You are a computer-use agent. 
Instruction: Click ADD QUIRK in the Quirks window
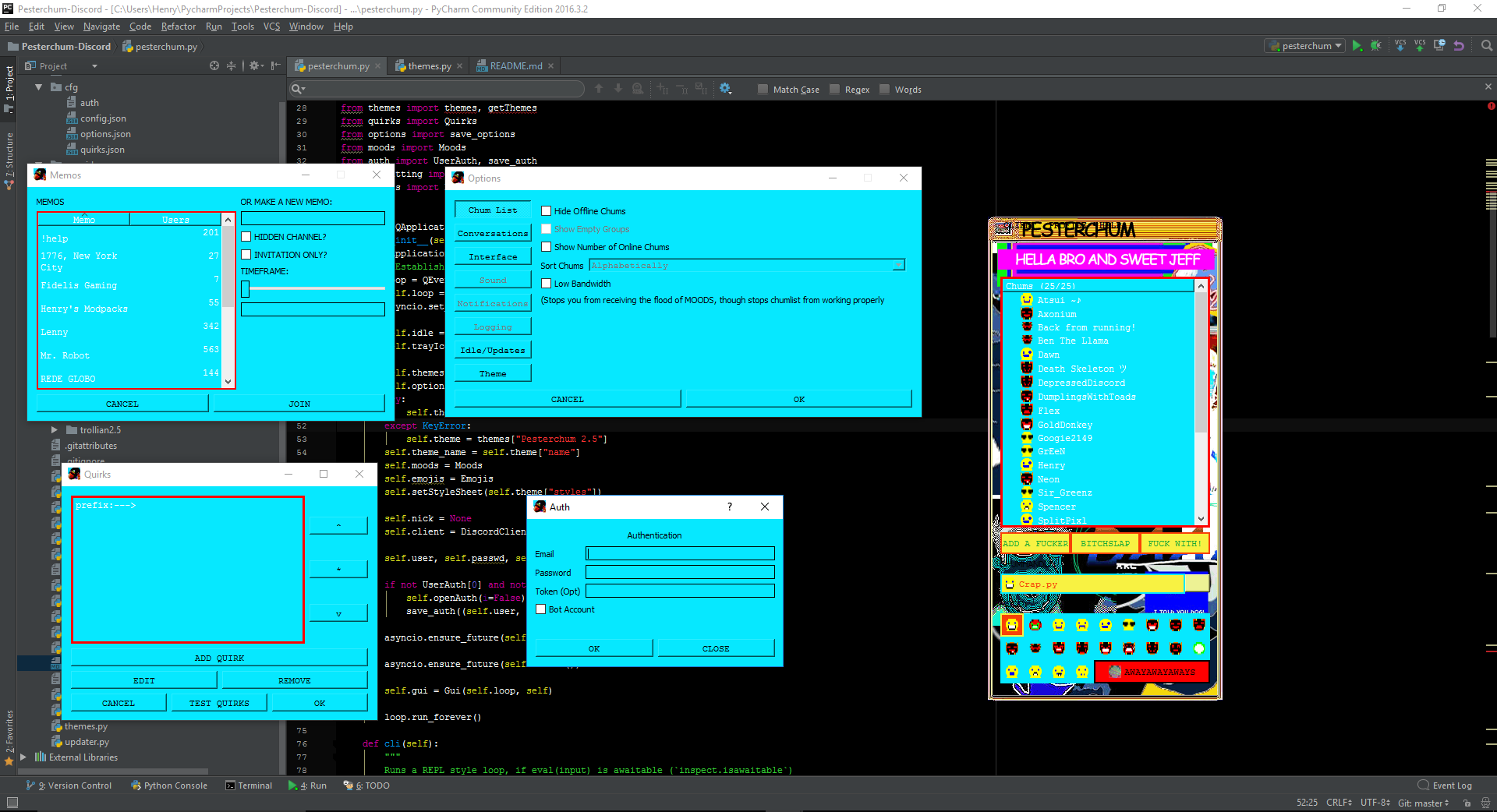[219, 658]
